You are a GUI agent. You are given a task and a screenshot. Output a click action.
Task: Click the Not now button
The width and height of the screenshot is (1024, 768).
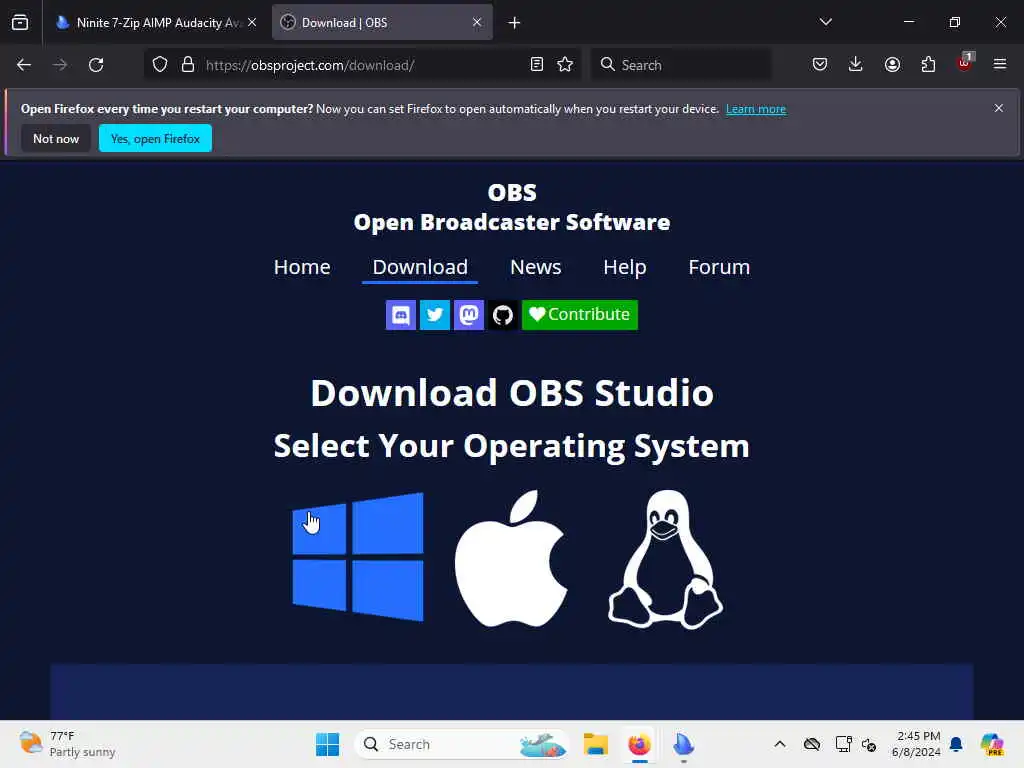pos(56,138)
